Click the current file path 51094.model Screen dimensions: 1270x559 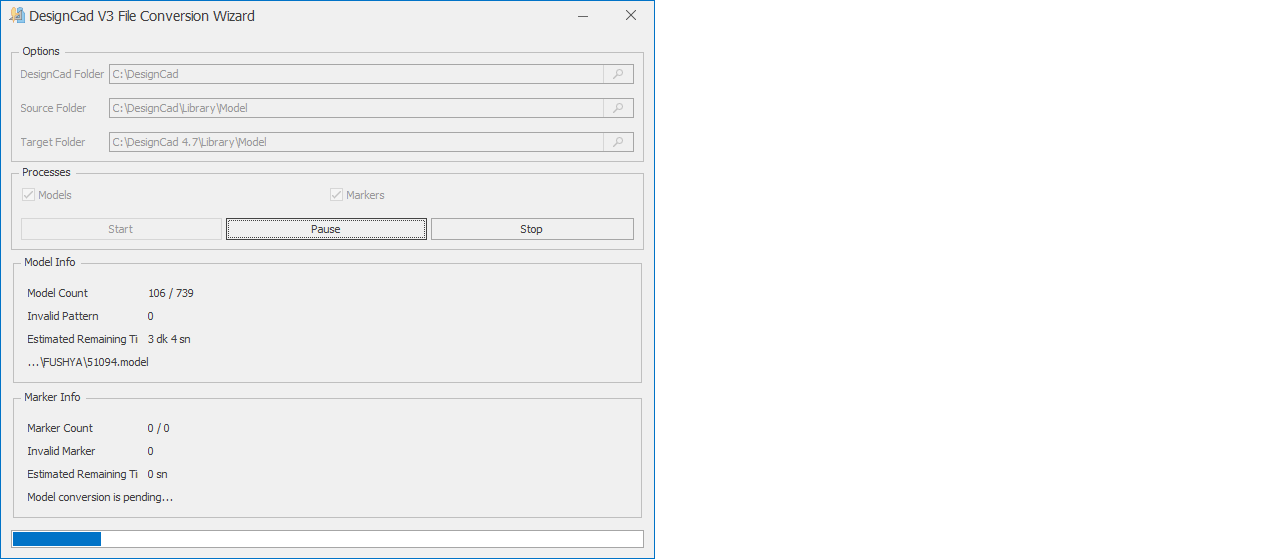pyautogui.click(x=88, y=362)
